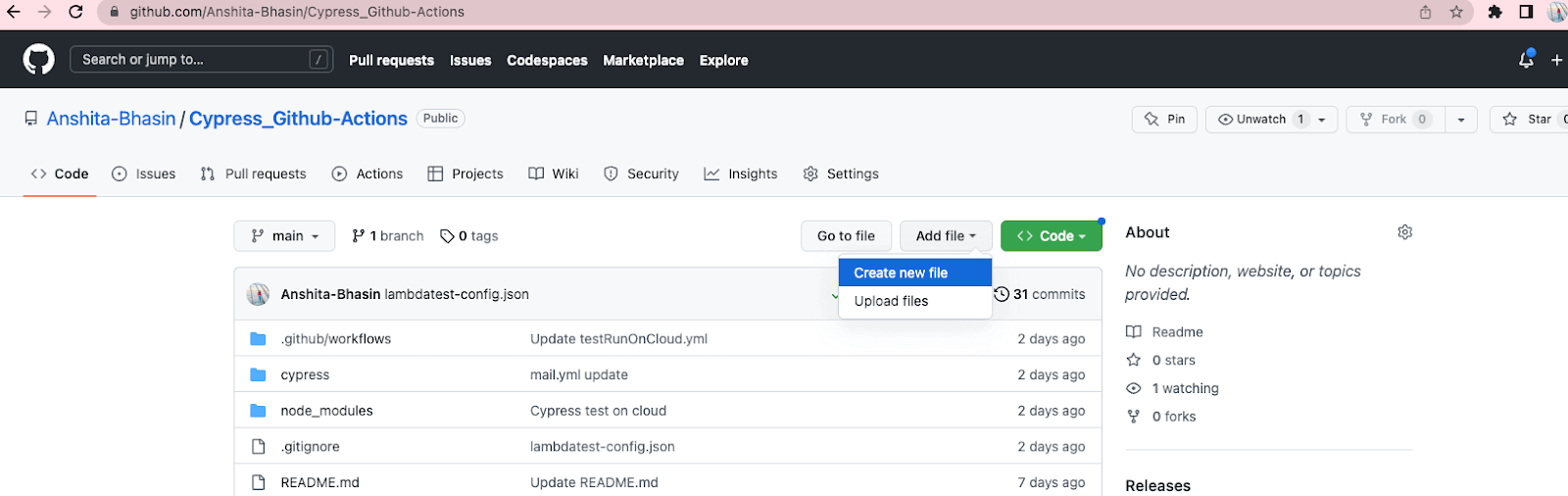This screenshot has width=1568, height=496.
Task: Open the Wiki tab
Action: (x=554, y=174)
